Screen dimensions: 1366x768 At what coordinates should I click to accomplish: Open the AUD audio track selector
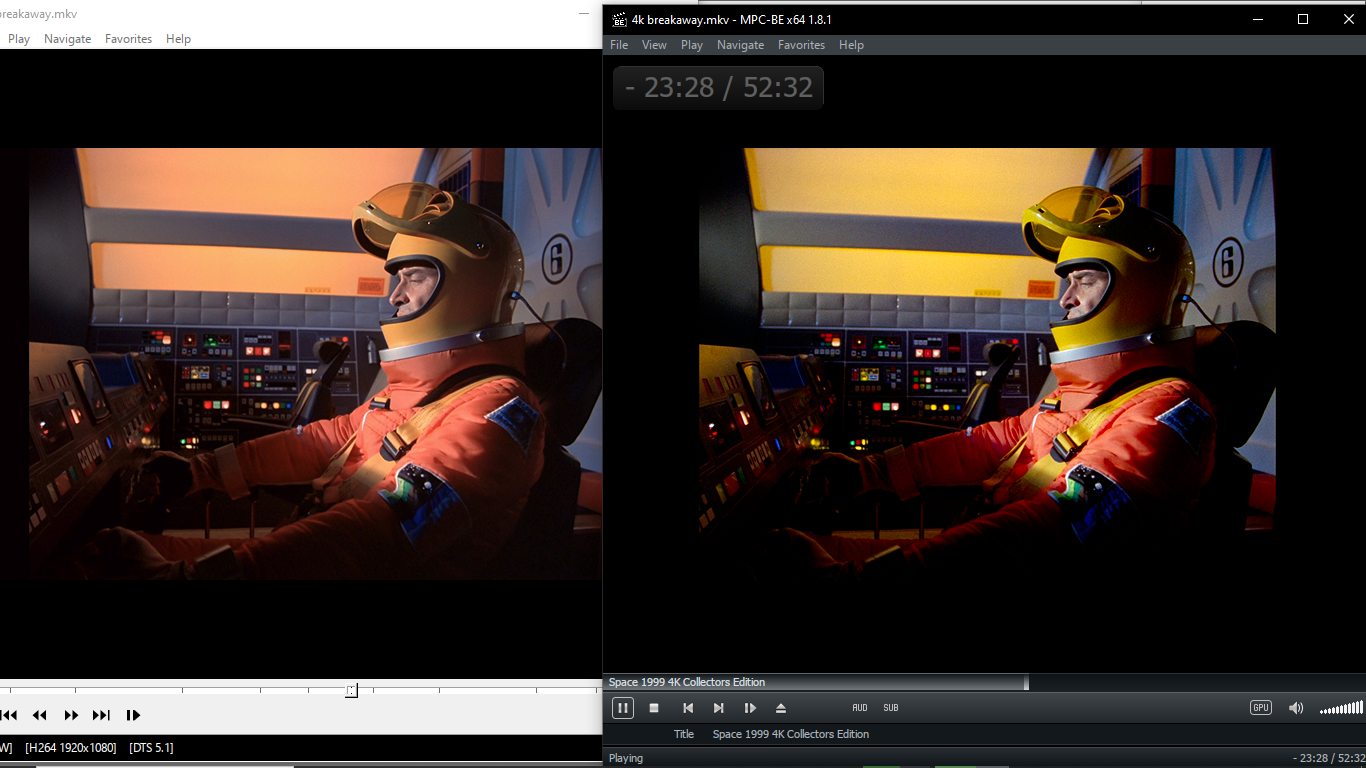860,708
